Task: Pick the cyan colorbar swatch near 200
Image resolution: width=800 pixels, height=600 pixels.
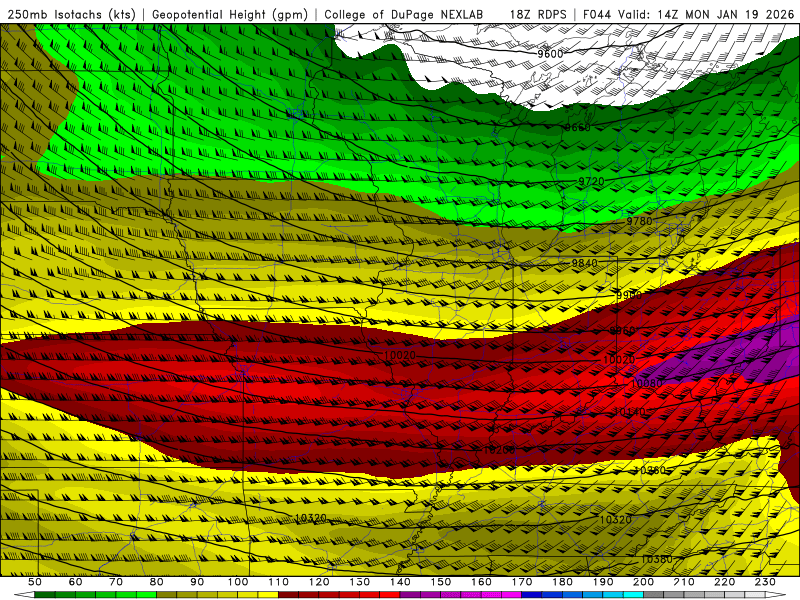Action: click(633, 595)
